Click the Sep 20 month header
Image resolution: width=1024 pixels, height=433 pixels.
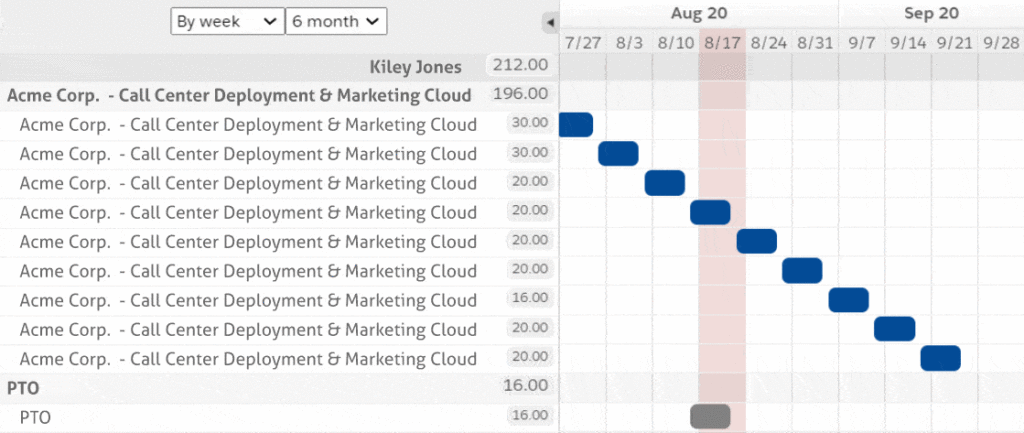point(931,13)
